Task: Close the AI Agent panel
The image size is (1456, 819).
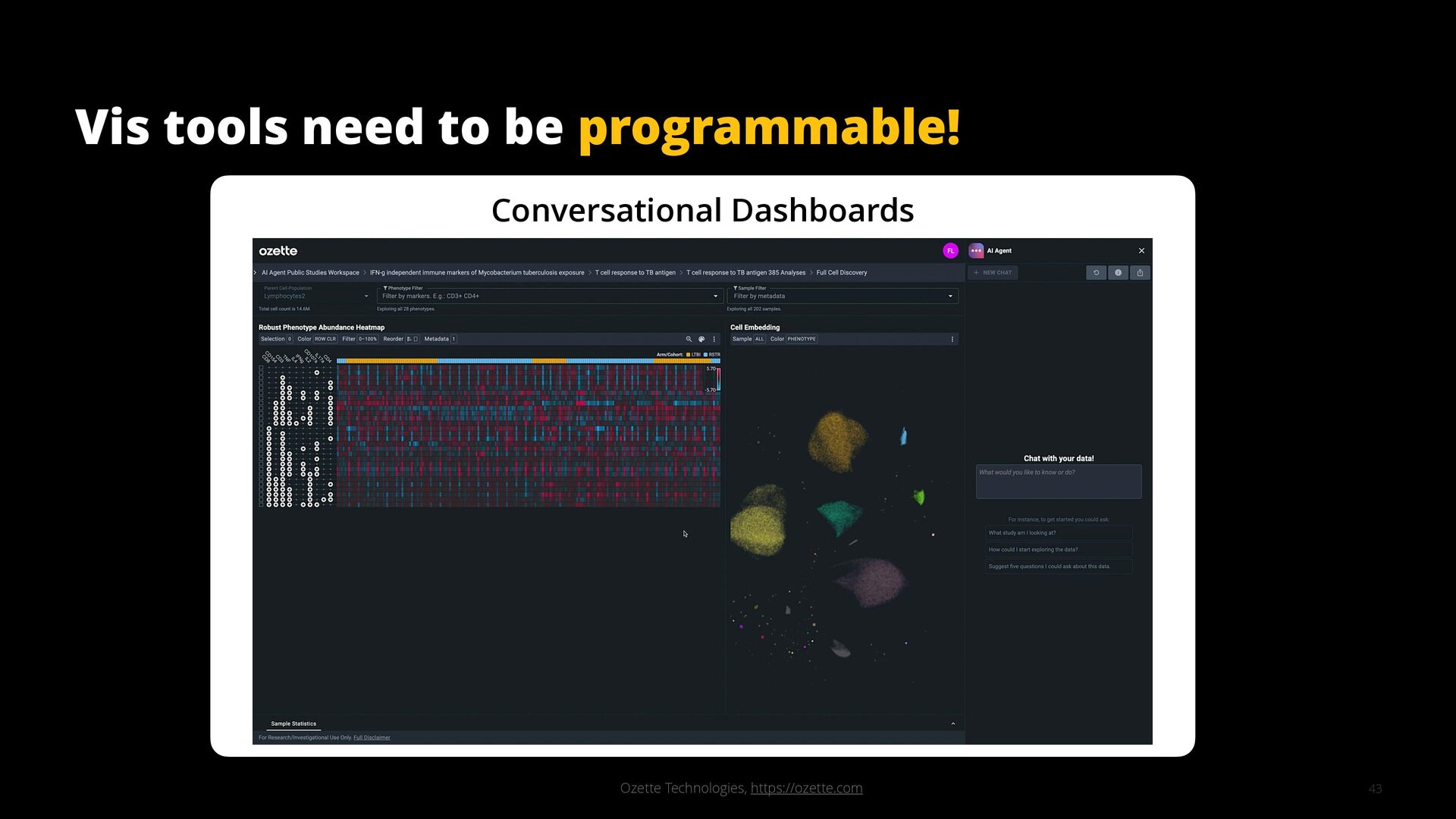Action: (1141, 251)
